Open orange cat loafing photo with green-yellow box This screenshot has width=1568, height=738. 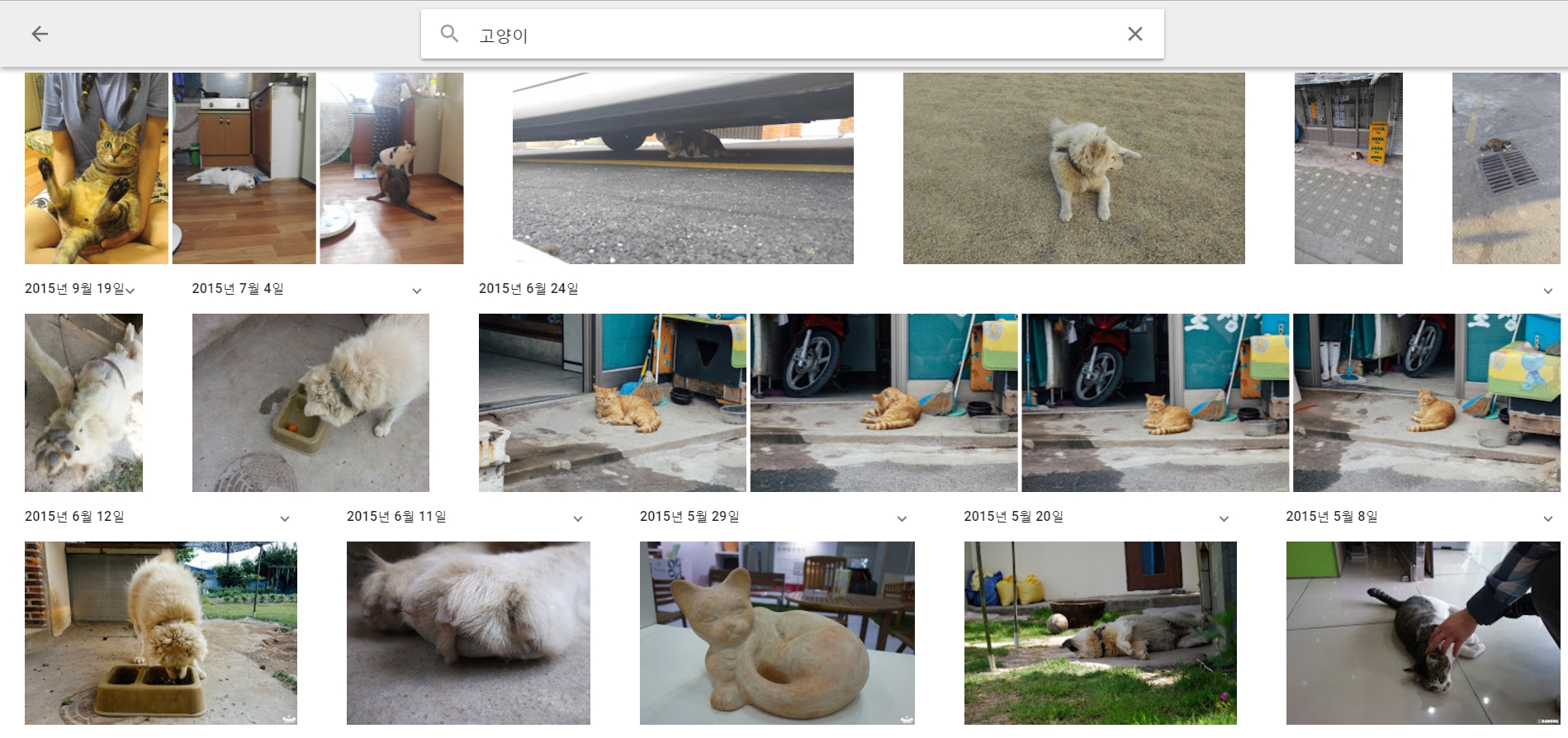1155,403
